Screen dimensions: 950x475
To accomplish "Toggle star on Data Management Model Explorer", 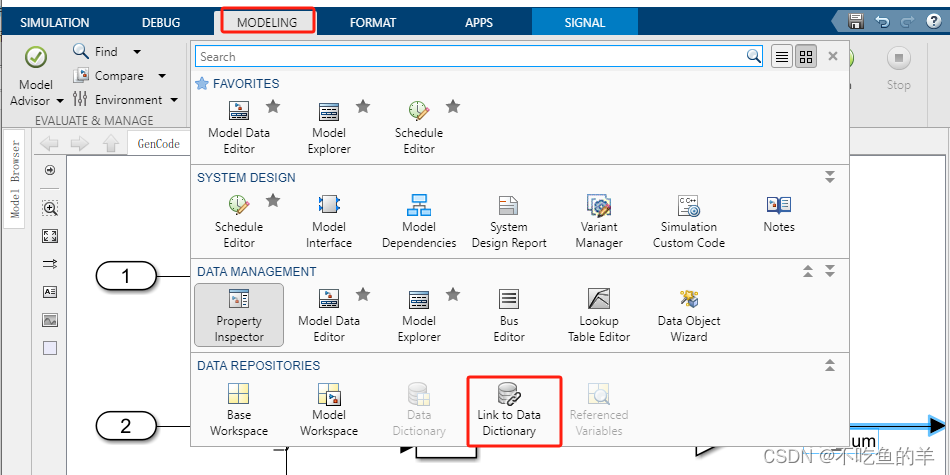I will (453, 294).
